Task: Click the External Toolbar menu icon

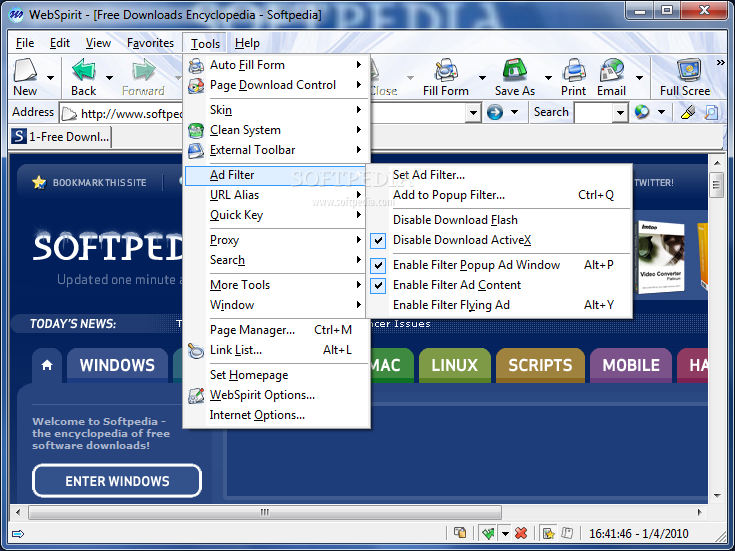Action: pos(196,150)
